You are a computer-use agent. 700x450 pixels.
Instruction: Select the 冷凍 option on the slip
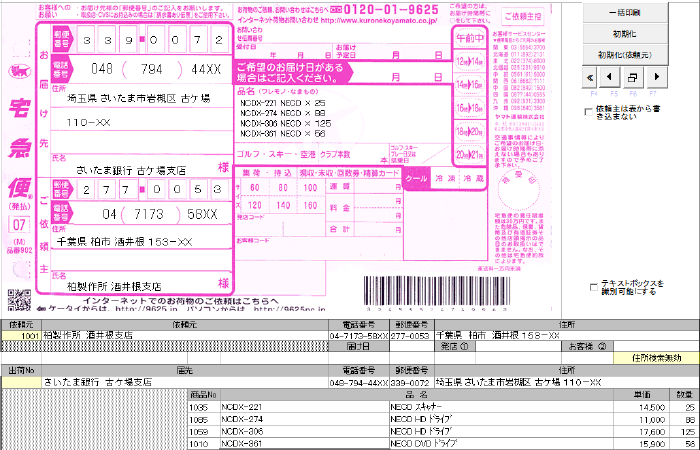point(445,179)
